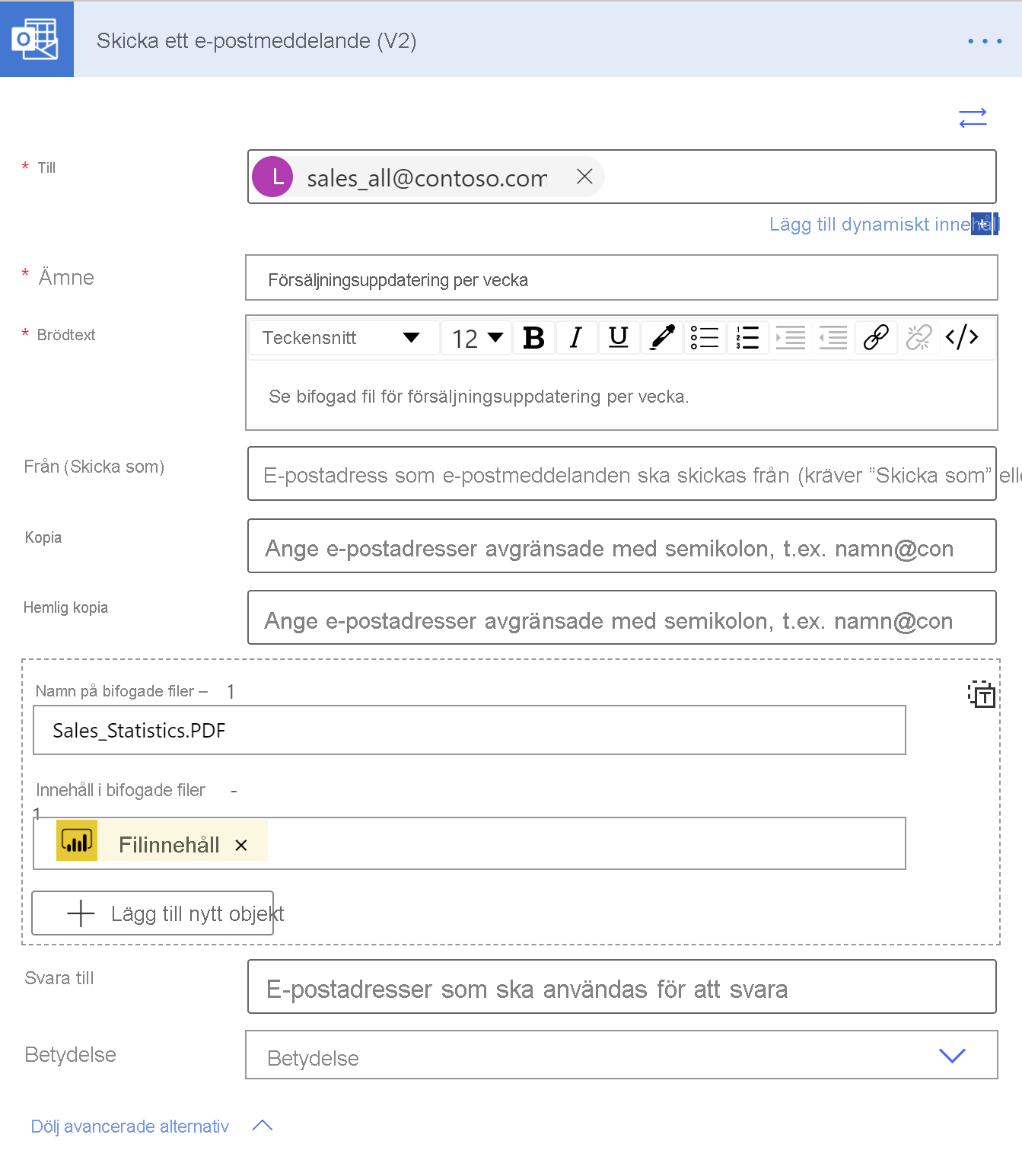The height and width of the screenshot is (1176, 1022).
Task: Click the Power BI Filinnehåll token icon
Action: 77,841
